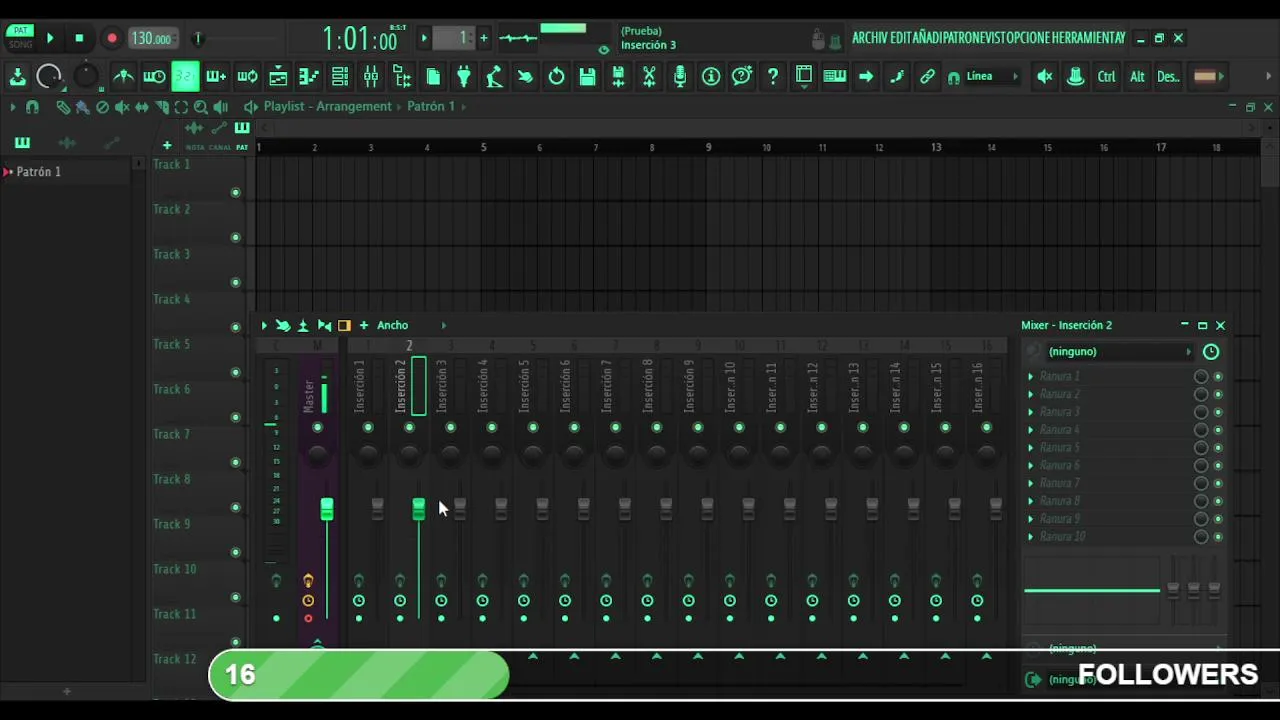Select the pencil draw tool in Playlist

click(63, 107)
